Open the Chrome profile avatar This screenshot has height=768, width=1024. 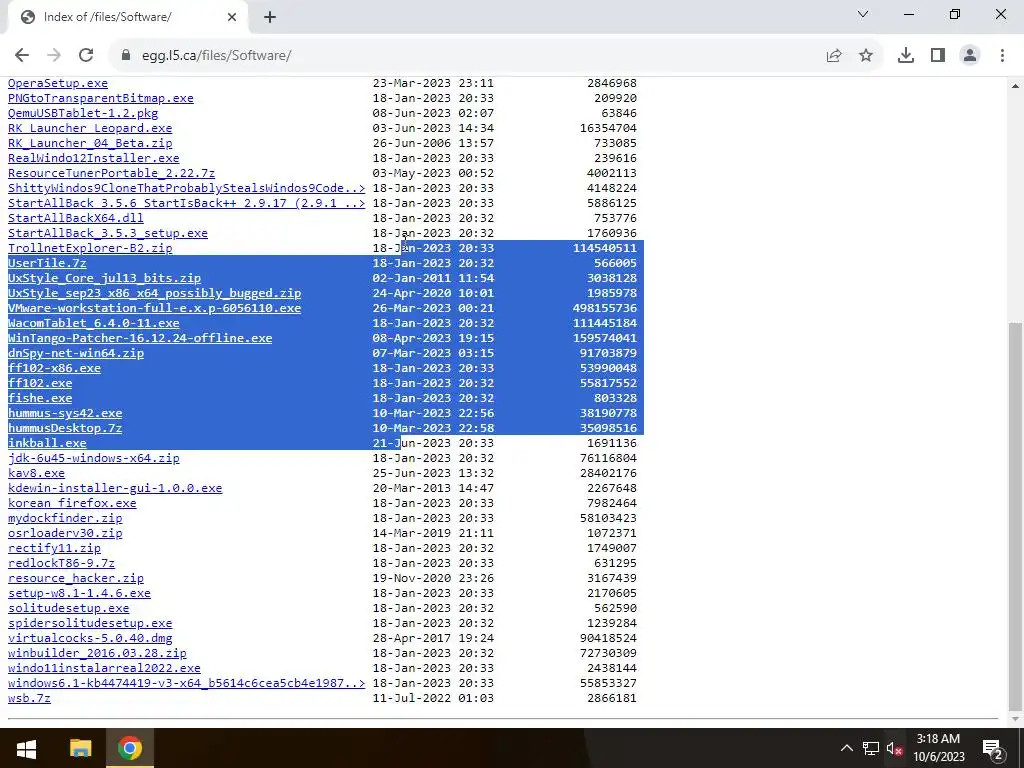point(970,56)
